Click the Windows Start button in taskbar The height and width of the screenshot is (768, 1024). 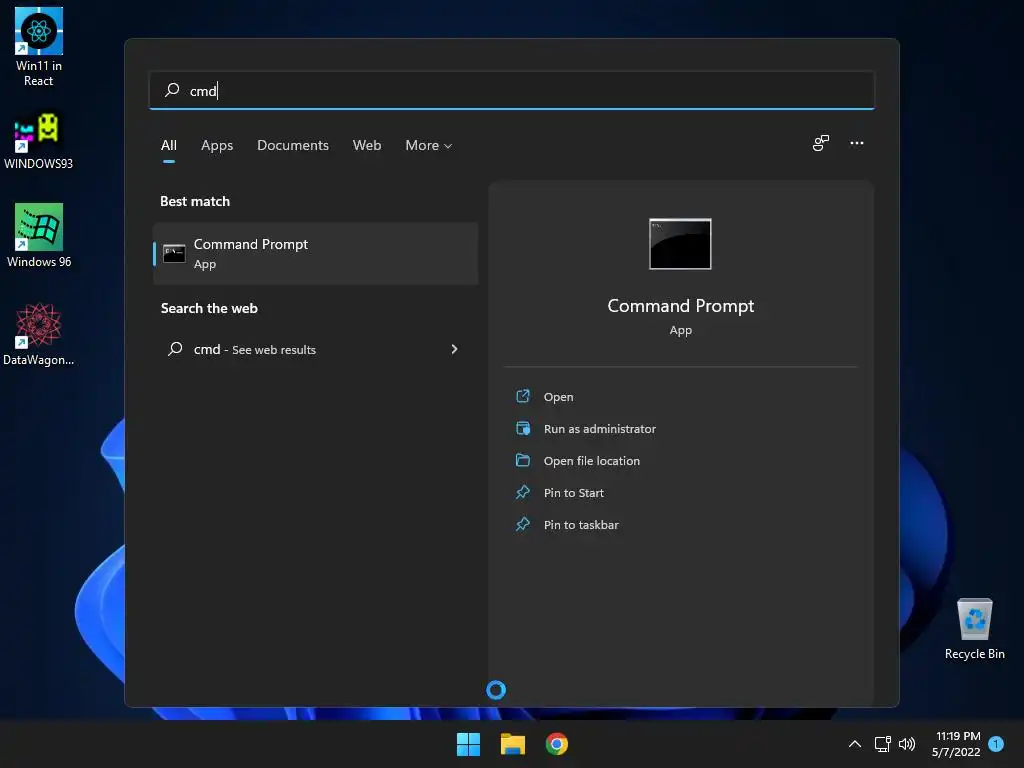click(x=468, y=744)
